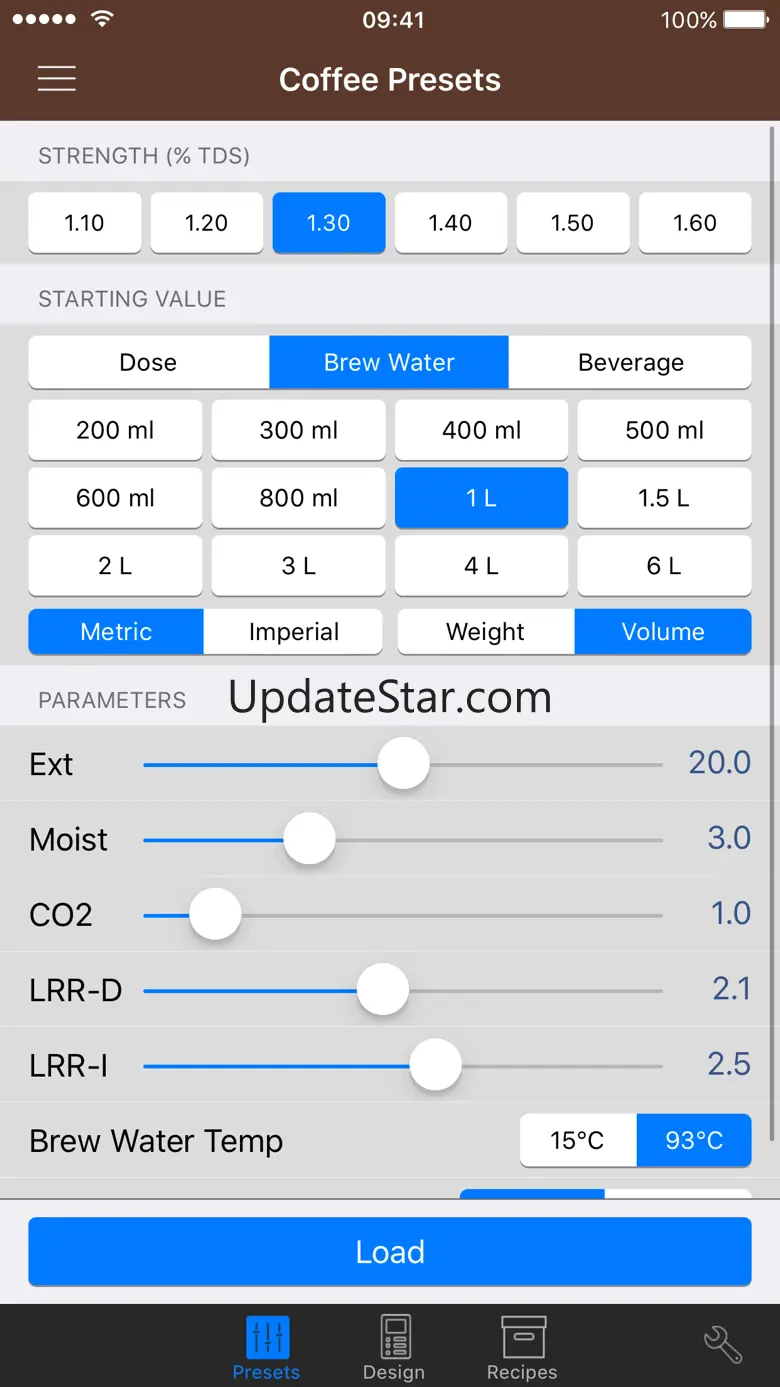Open the hamburger menu icon
The height and width of the screenshot is (1387, 780).
(57, 79)
